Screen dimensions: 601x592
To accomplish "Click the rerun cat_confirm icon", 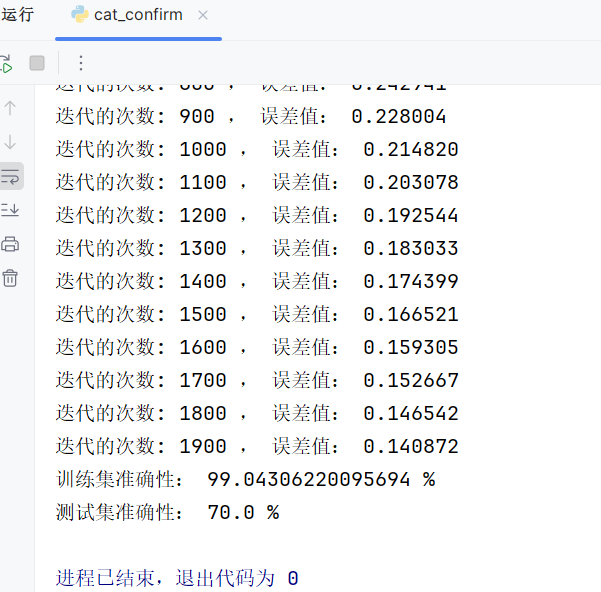I will 5,64.
